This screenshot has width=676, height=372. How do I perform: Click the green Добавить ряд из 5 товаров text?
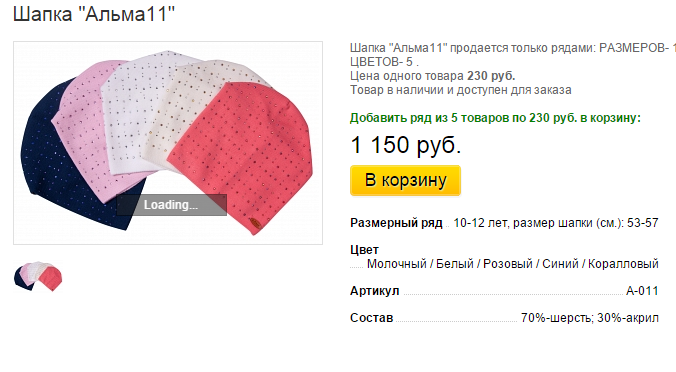pyautogui.click(x=495, y=118)
